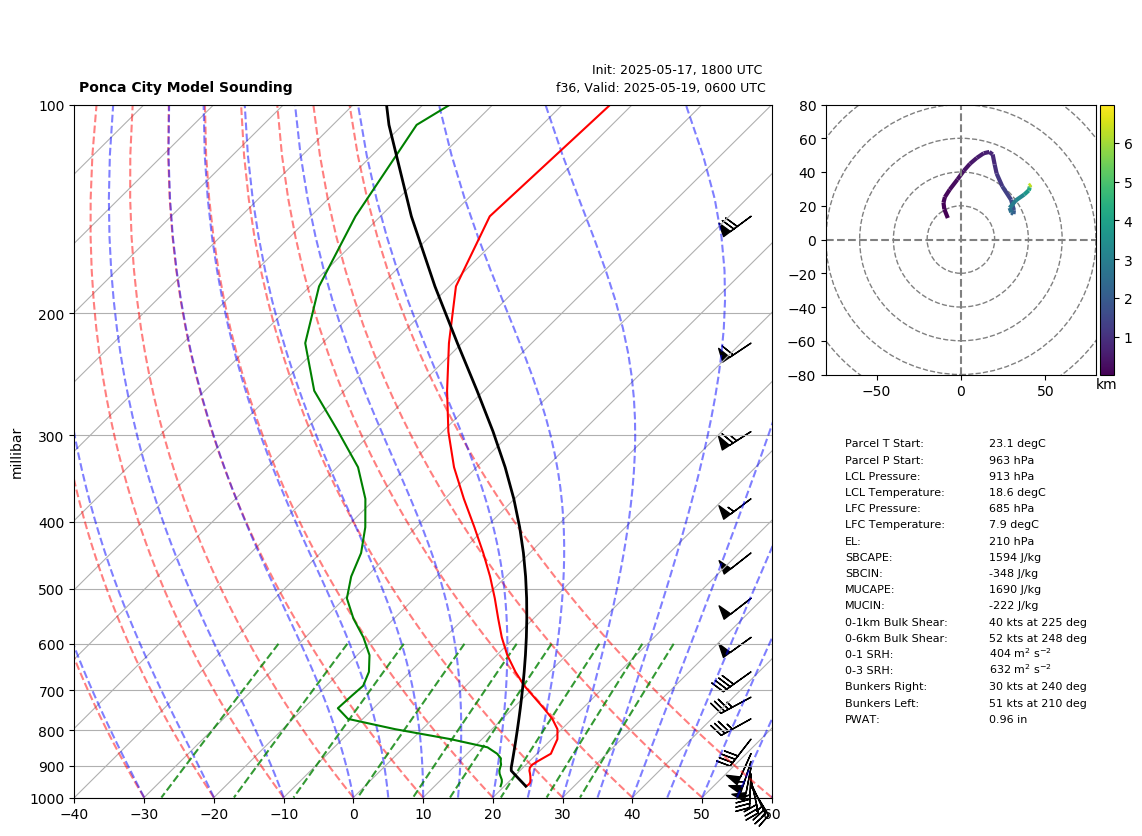Click the millibar y-axis label
The width and height of the screenshot is (1142, 836).
(17, 454)
